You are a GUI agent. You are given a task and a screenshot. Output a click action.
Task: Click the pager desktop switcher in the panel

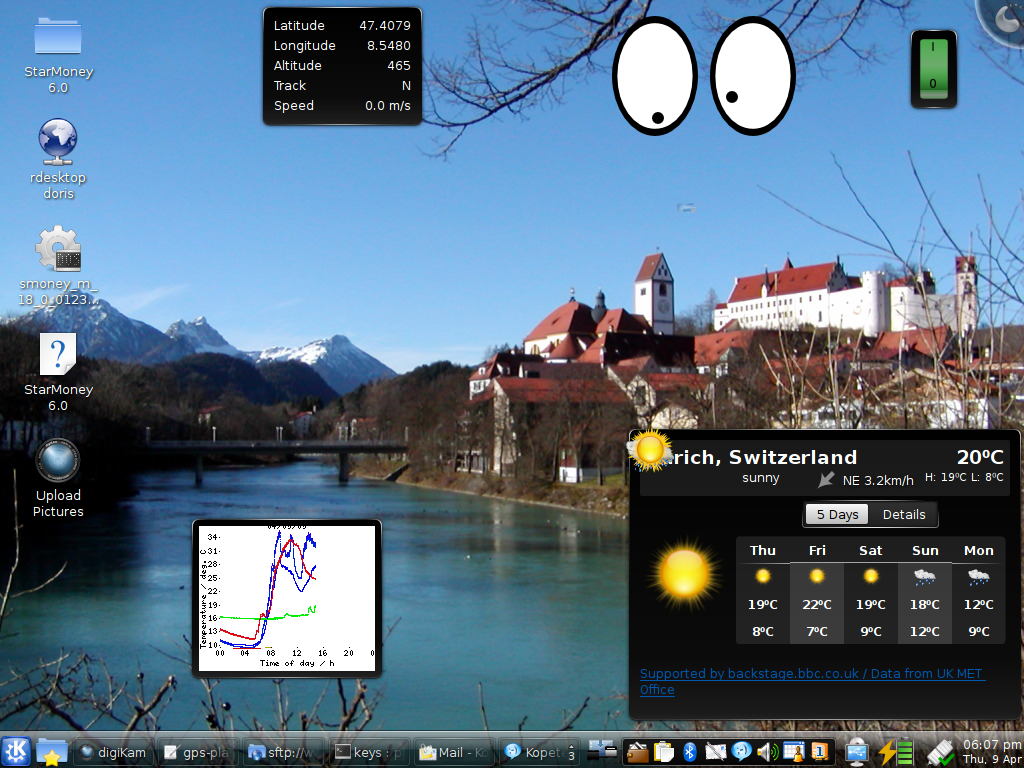(601, 752)
